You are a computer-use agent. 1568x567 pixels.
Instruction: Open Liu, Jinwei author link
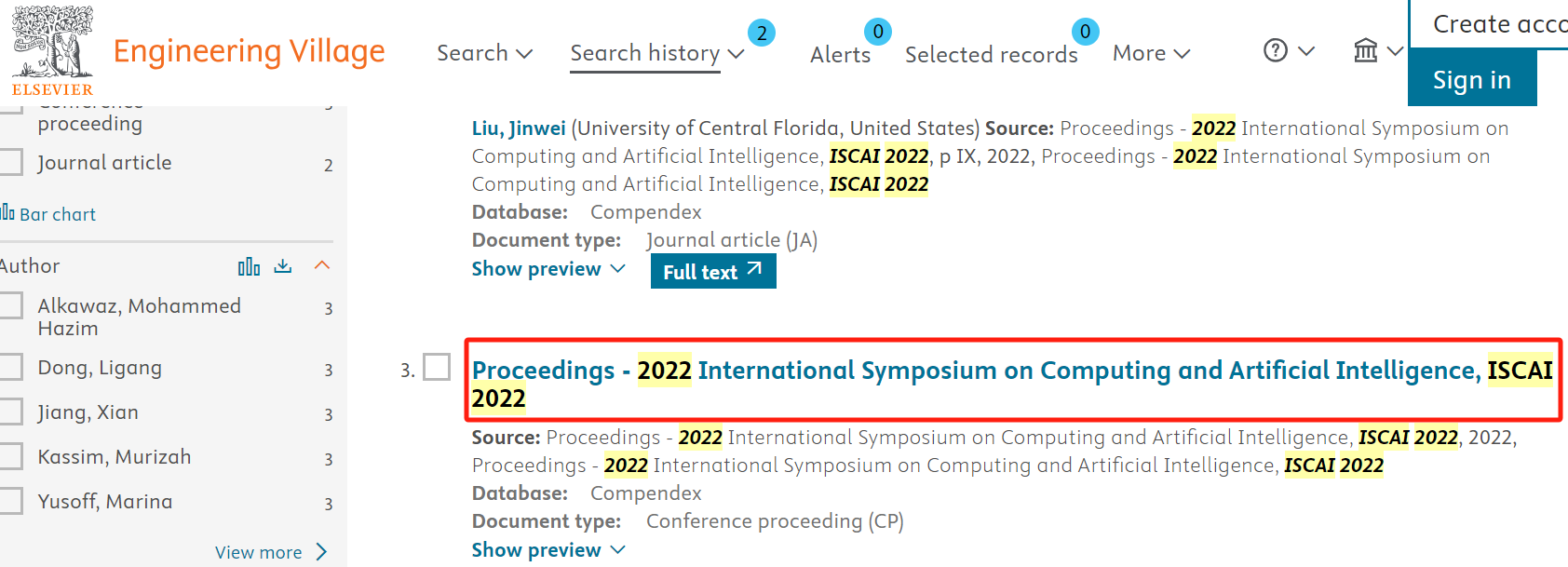519,128
